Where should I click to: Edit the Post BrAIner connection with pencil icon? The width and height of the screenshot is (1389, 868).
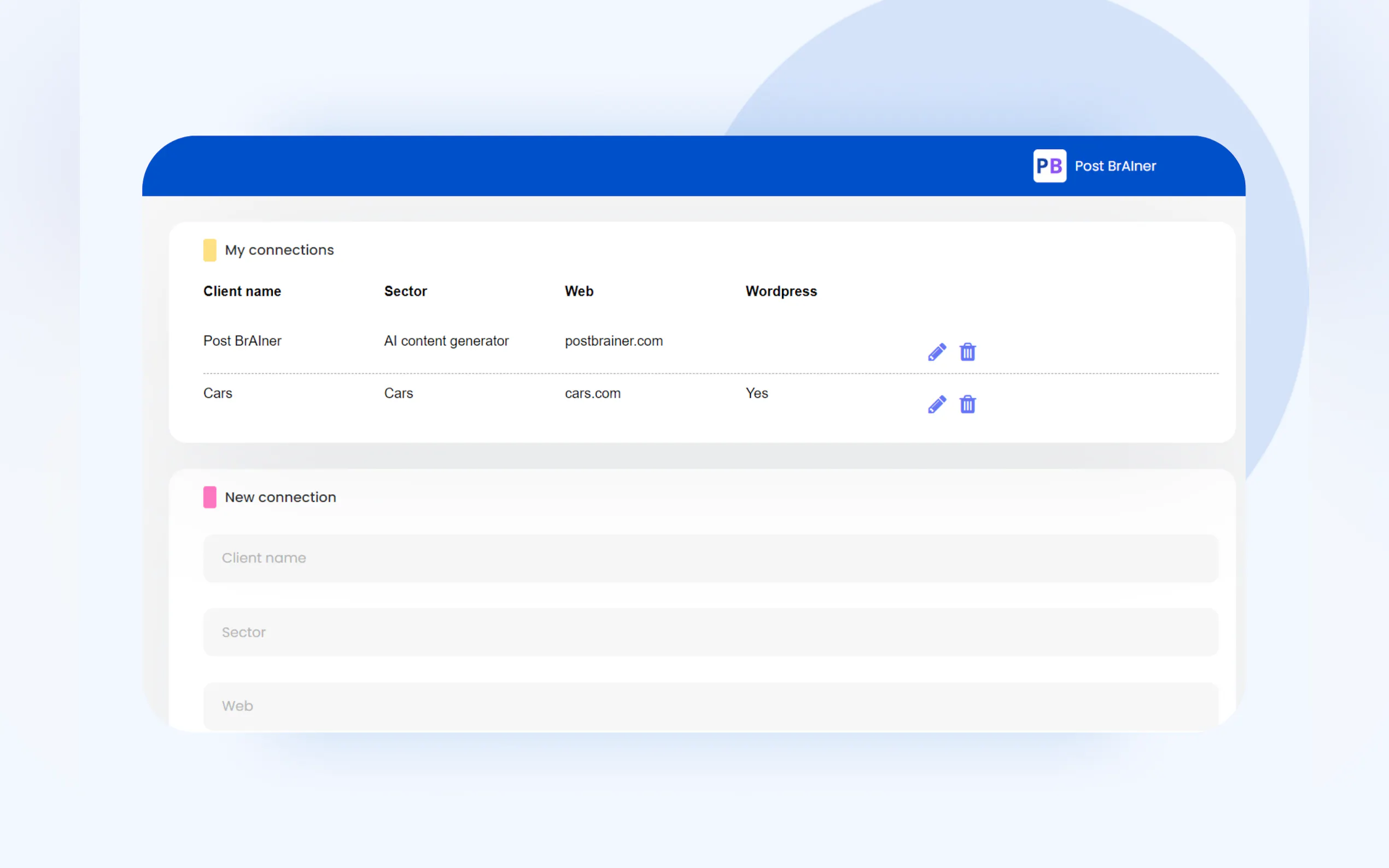pyautogui.click(x=937, y=352)
